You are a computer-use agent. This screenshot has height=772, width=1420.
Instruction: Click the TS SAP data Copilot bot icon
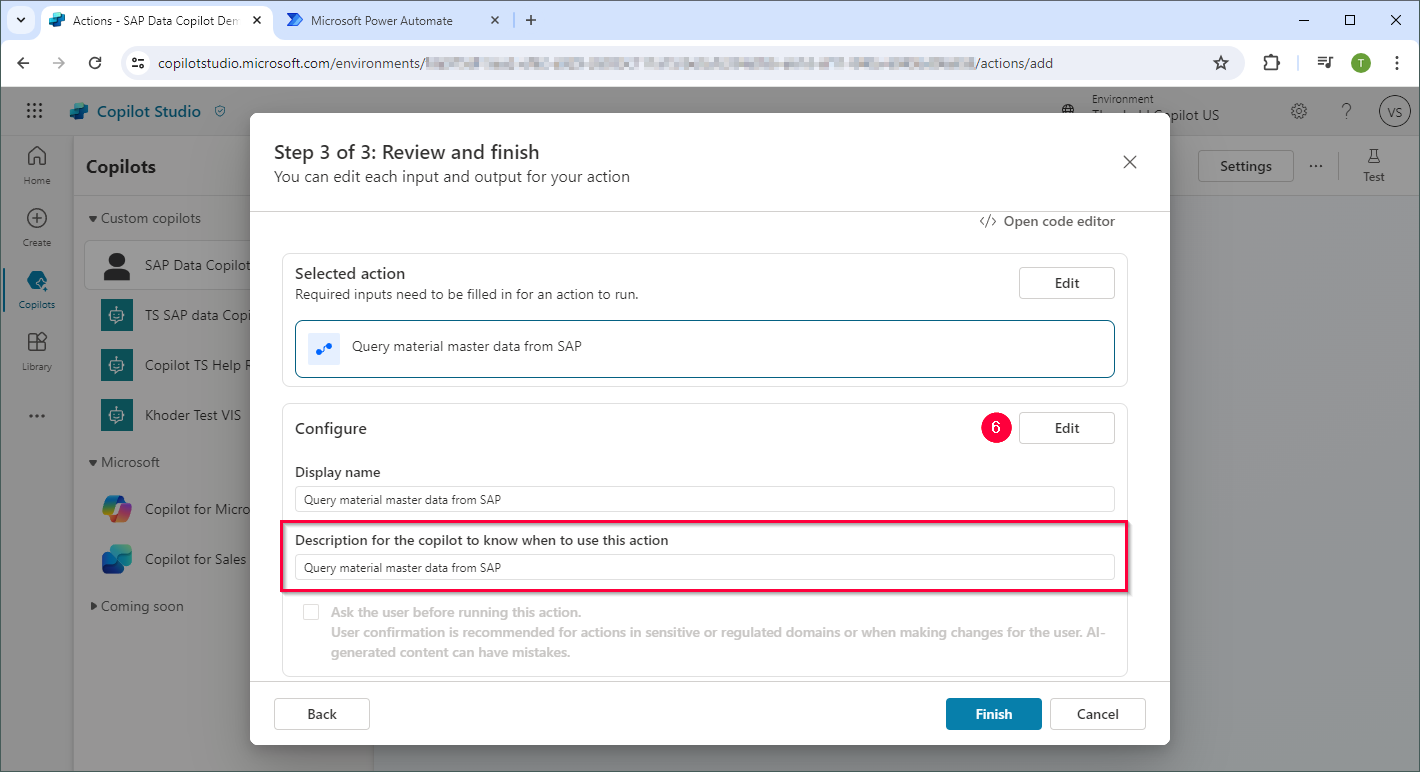pyautogui.click(x=117, y=315)
